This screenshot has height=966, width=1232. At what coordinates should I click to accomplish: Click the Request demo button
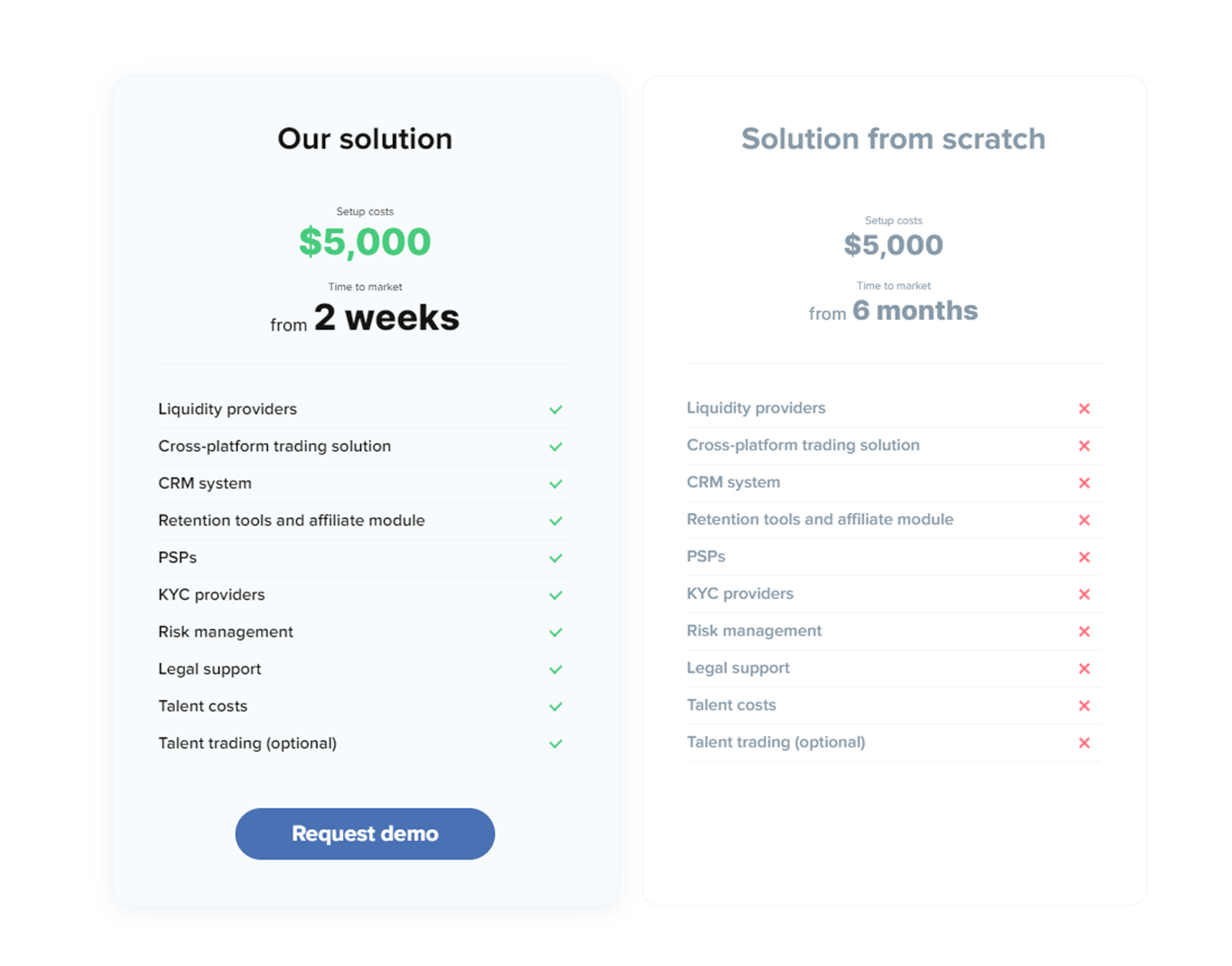[364, 833]
